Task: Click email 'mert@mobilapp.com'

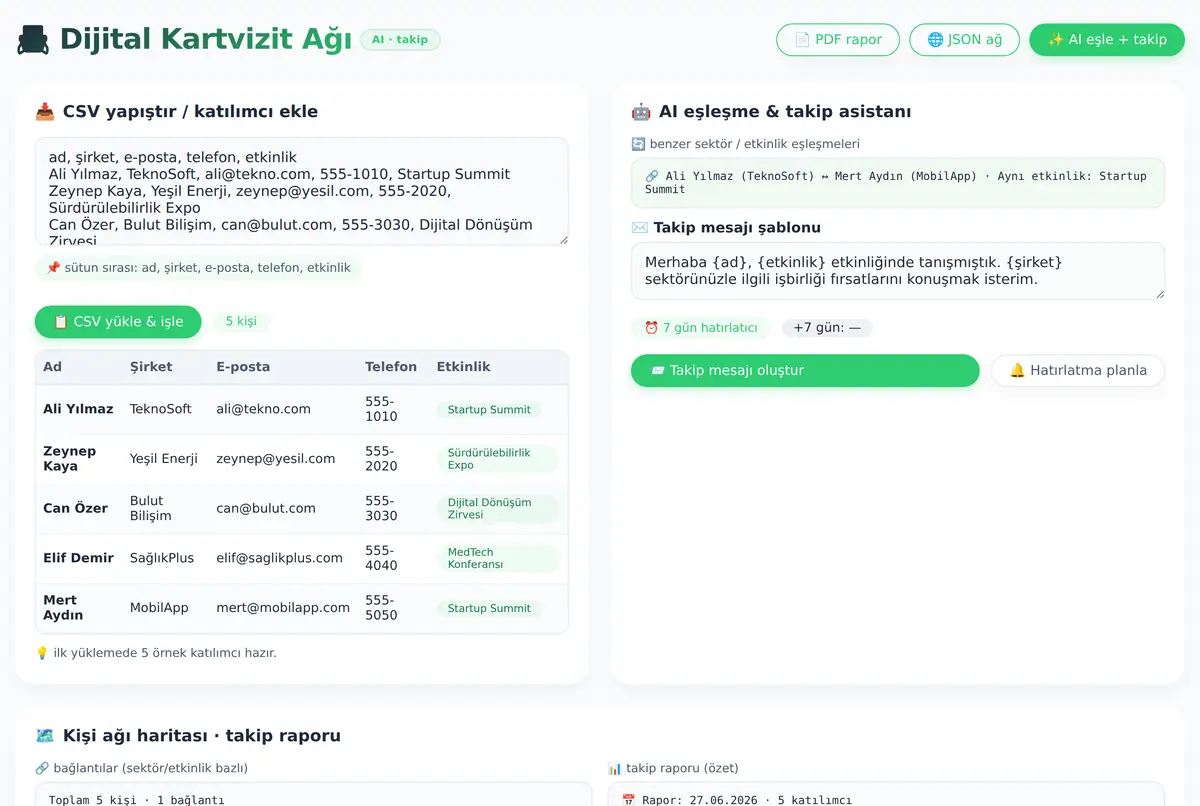Action: (283, 608)
